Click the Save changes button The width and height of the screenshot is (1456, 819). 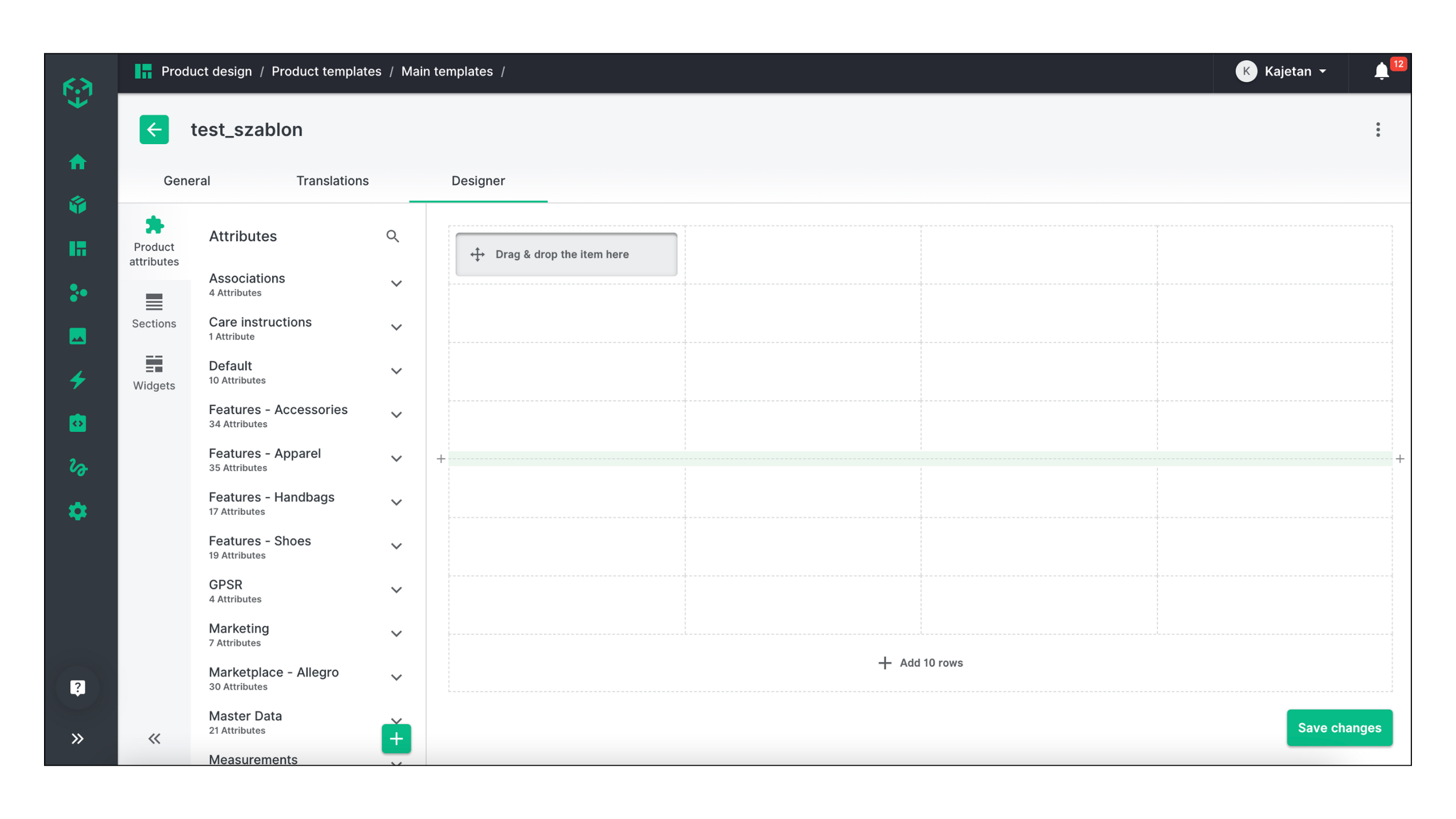pos(1339,727)
